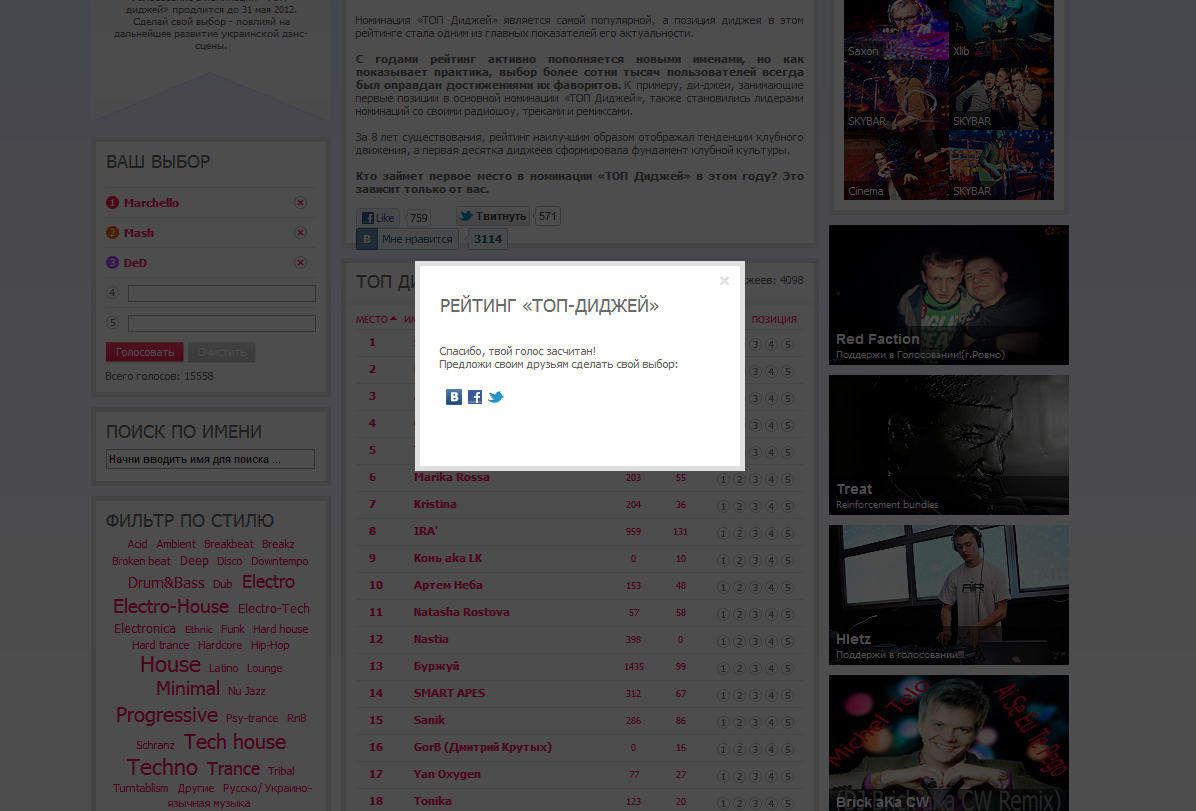Open the Brick aKa CW banner
Image resolution: width=1196 pixels, height=811 pixels.
click(x=949, y=742)
